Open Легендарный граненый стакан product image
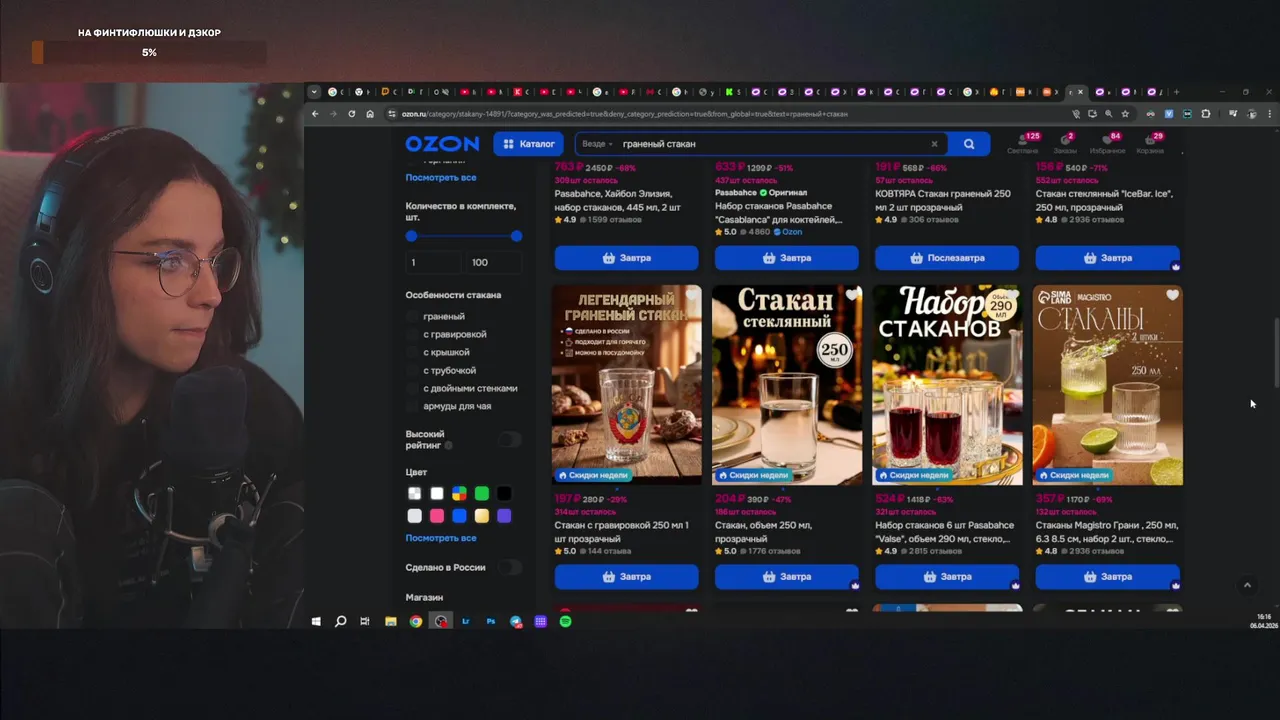The width and height of the screenshot is (1280, 720). 627,385
